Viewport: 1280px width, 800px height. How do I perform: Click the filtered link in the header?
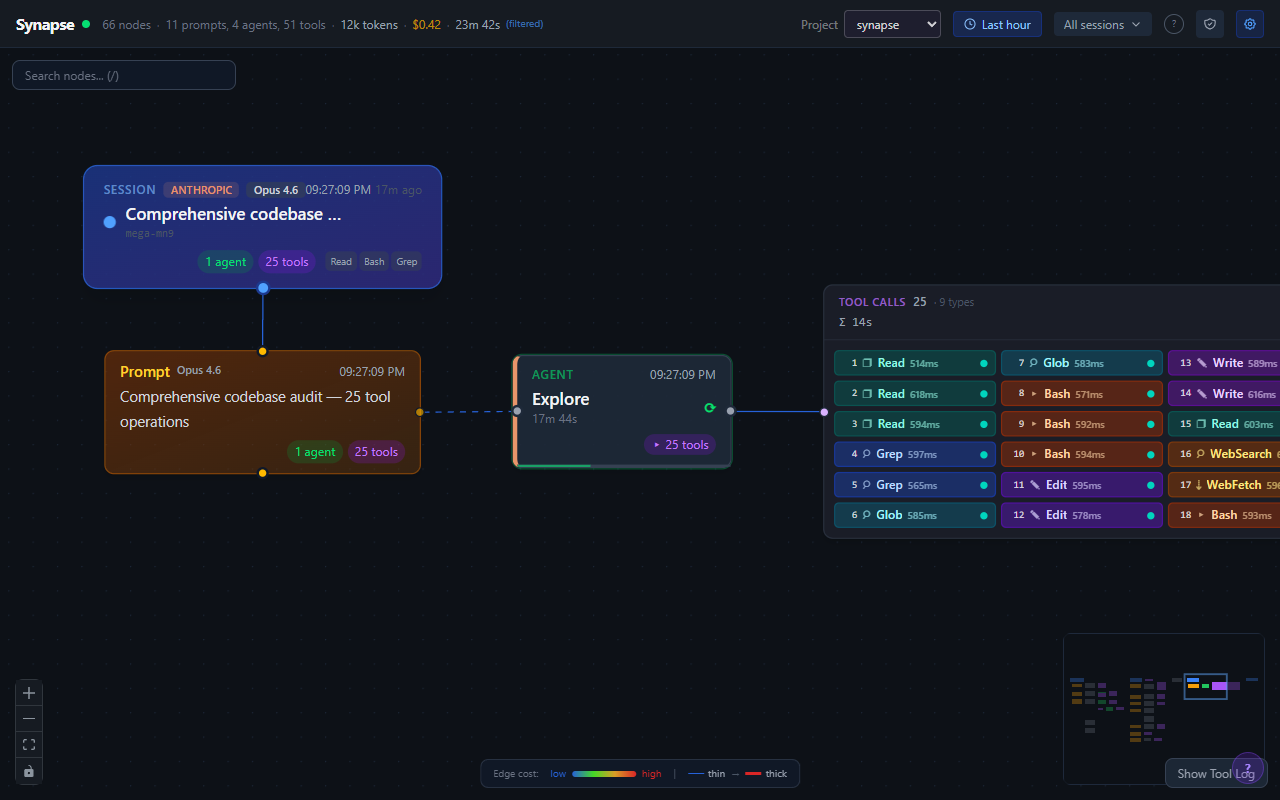524,25
